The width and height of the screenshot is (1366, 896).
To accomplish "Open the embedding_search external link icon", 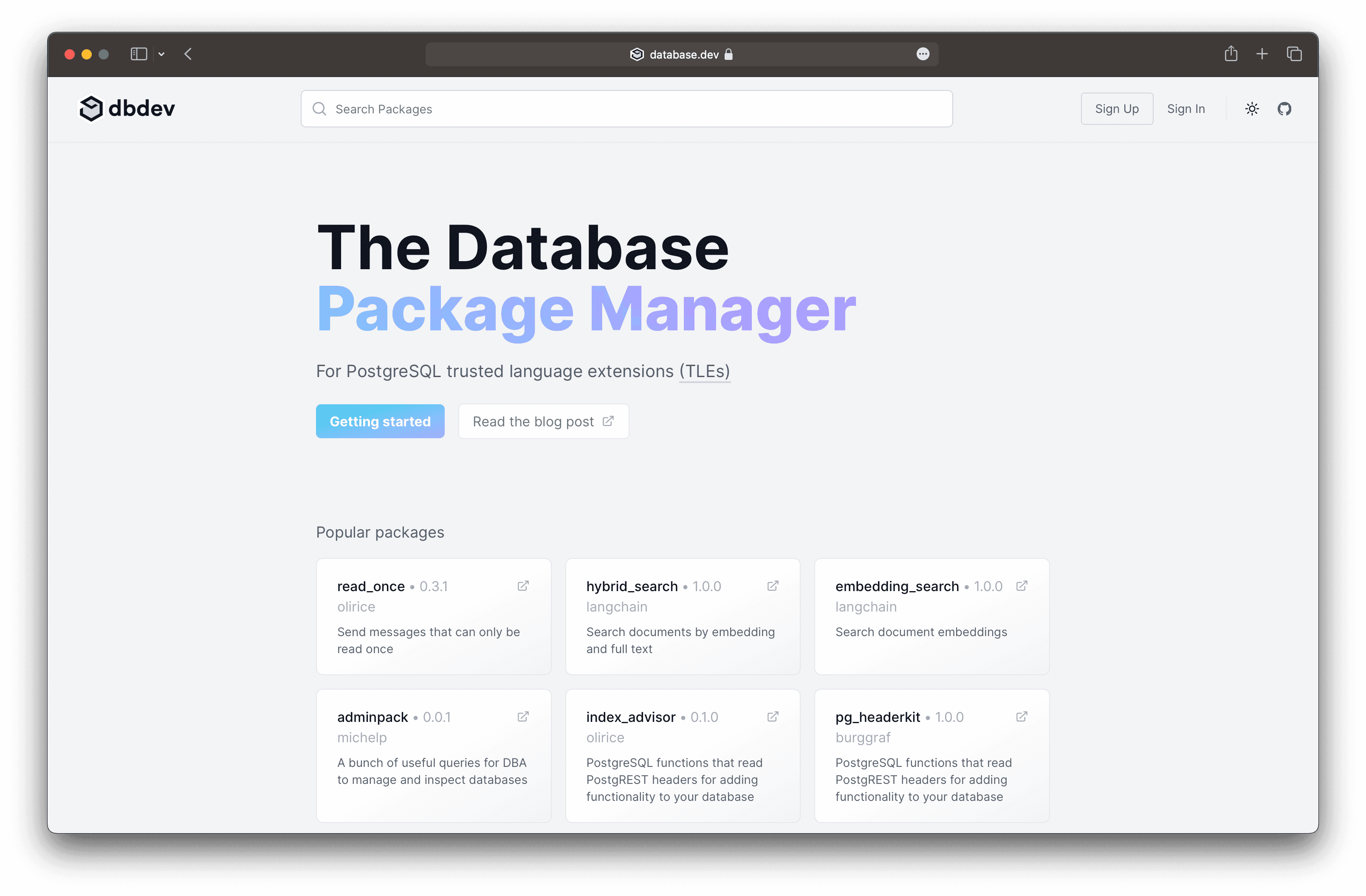I will click(1023, 586).
